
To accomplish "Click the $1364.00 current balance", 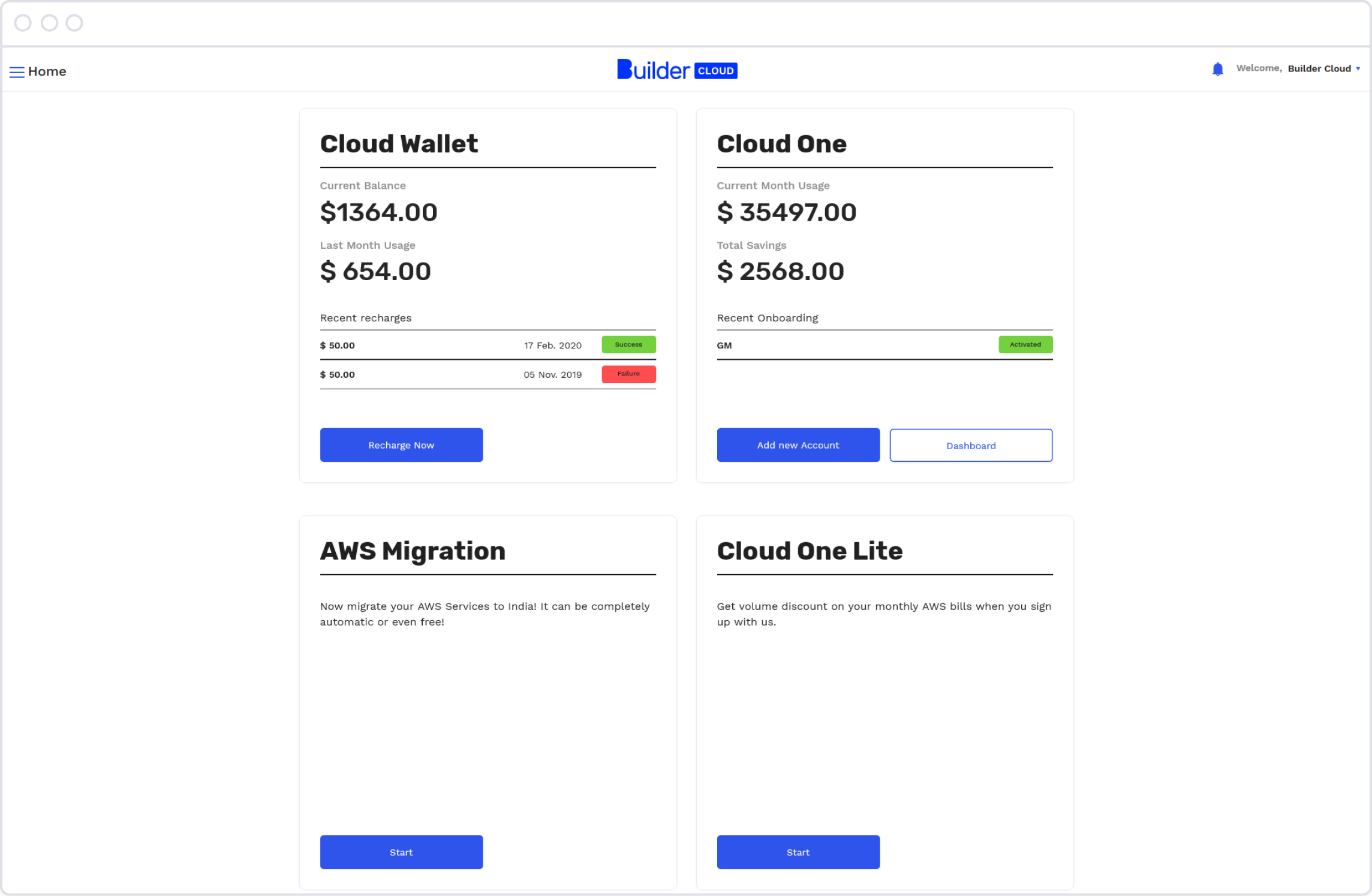I will (x=379, y=212).
